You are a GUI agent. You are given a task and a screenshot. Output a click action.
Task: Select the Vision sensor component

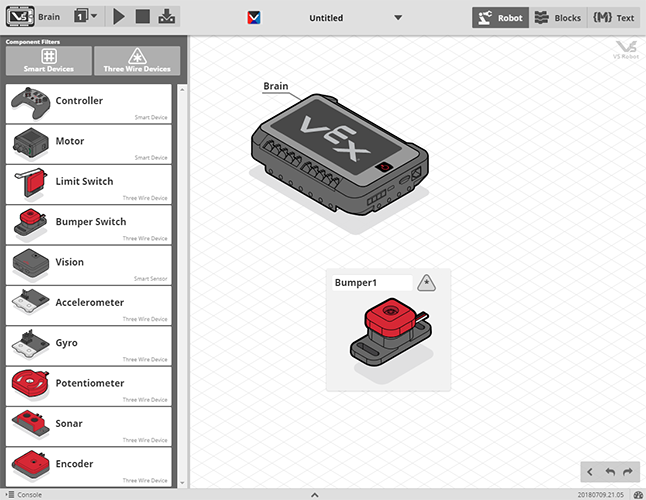tap(89, 265)
